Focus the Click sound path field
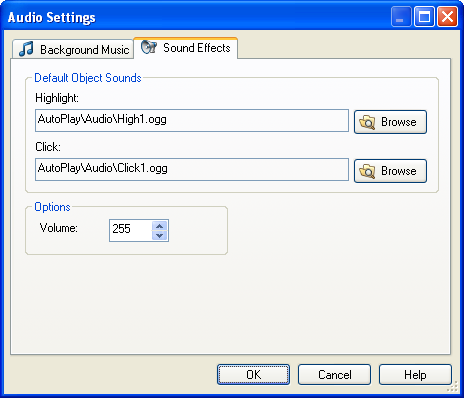The width and height of the screenshot is (464, 398). 192,169
